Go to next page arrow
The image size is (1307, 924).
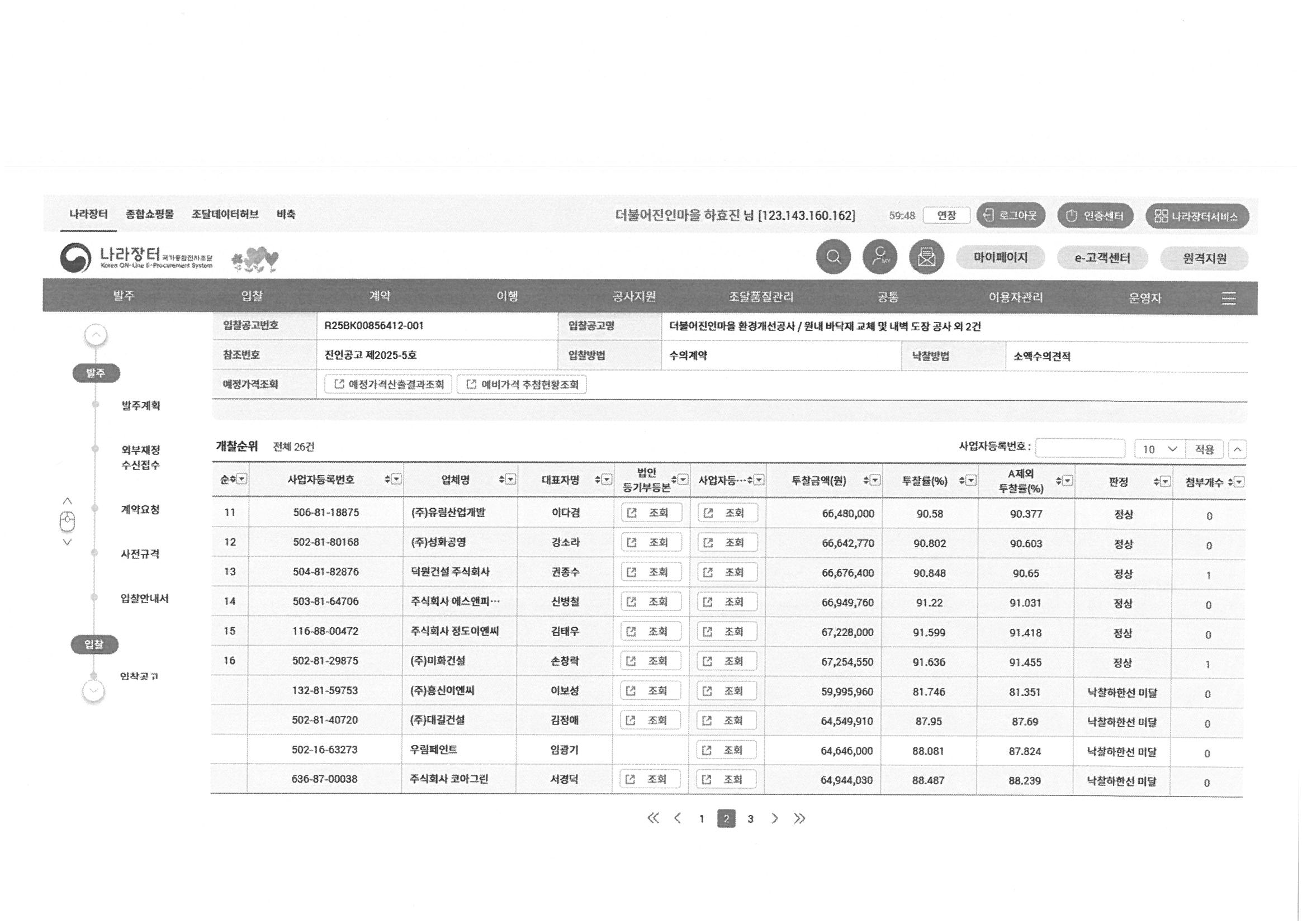tap(775, 819)
